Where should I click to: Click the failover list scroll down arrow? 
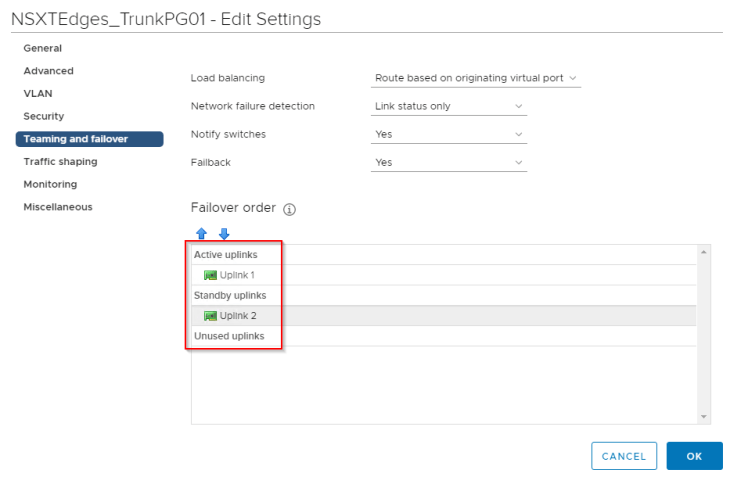coord(704,416)
